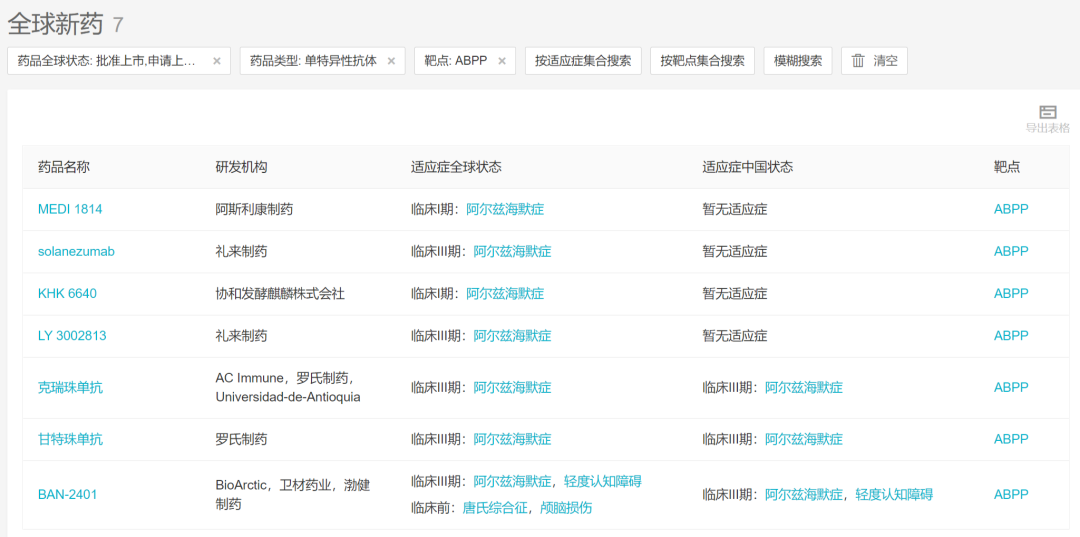1080x537 pixels.
Task: Remove the 靶点 ABPP filter X
Action: click(502, 61)
